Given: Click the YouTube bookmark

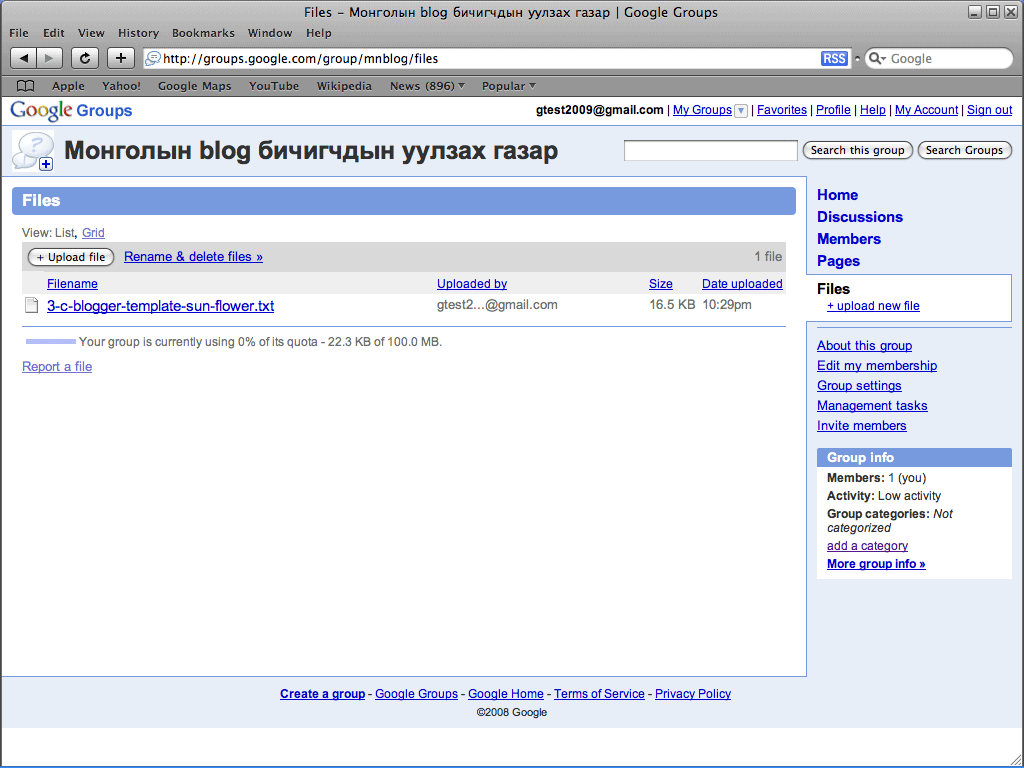Looking at the screenshot, I should (x=274, y=86).
